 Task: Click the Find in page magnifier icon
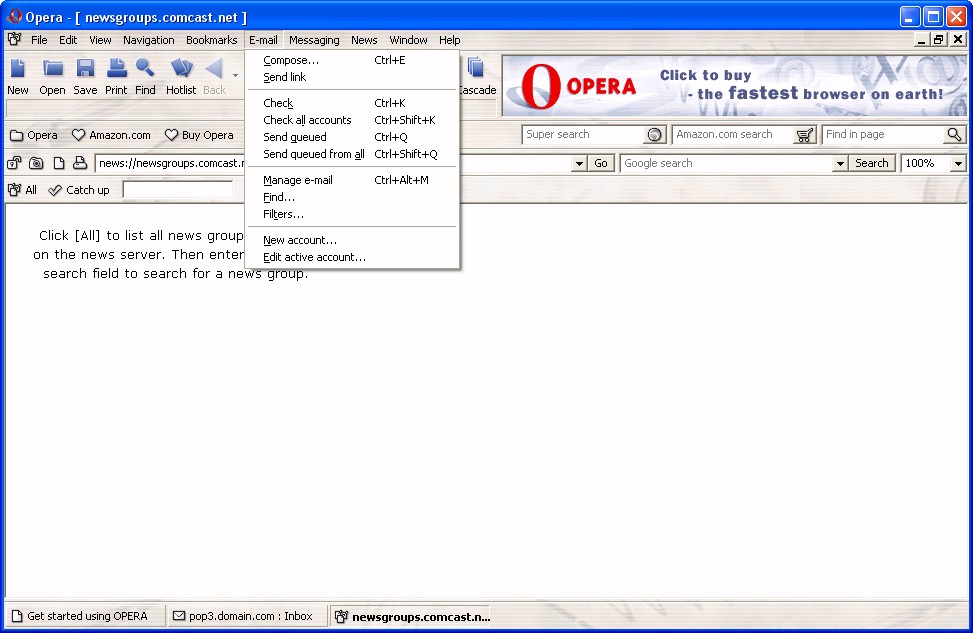pyautogui.click(x=954, y=135)
